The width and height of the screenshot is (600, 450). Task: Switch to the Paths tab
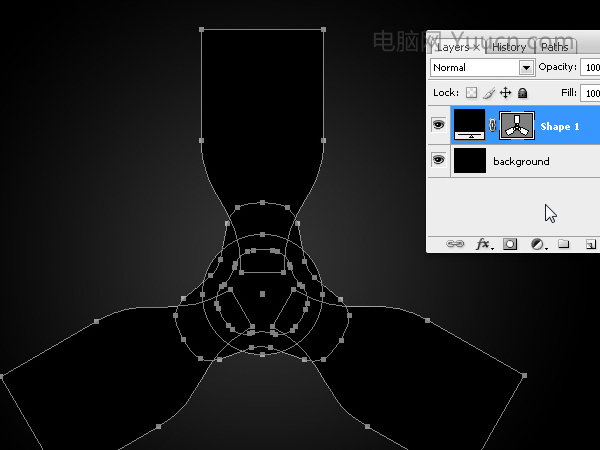[554, 47]
